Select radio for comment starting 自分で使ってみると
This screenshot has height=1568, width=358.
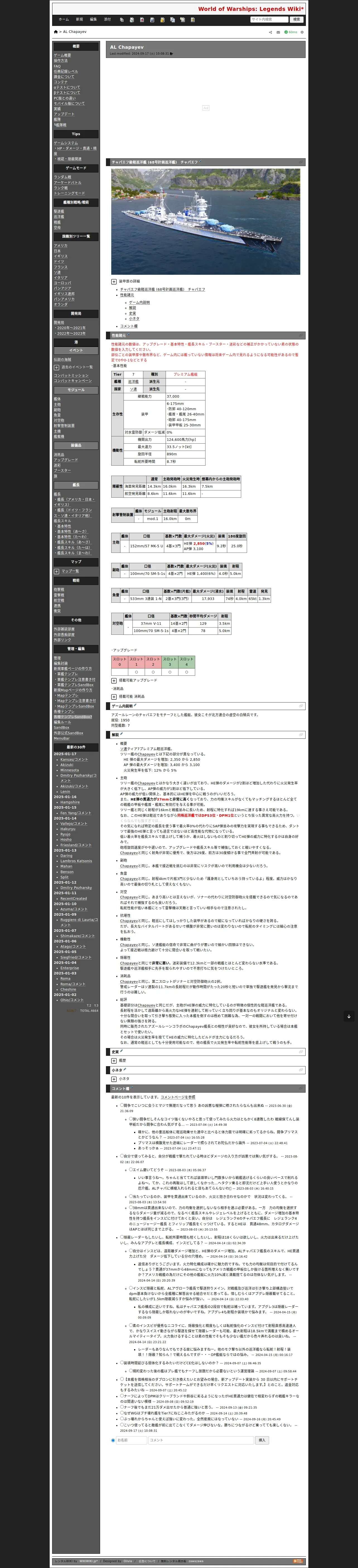122,1156
